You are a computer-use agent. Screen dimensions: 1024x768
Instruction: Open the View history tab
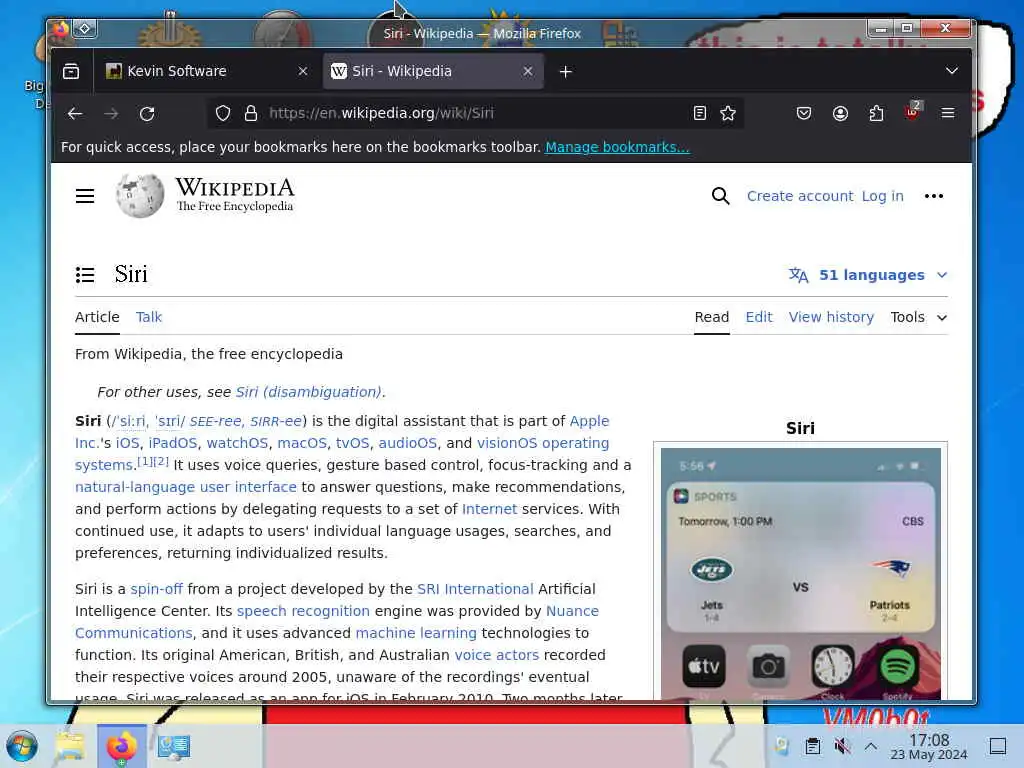(831, 317)
